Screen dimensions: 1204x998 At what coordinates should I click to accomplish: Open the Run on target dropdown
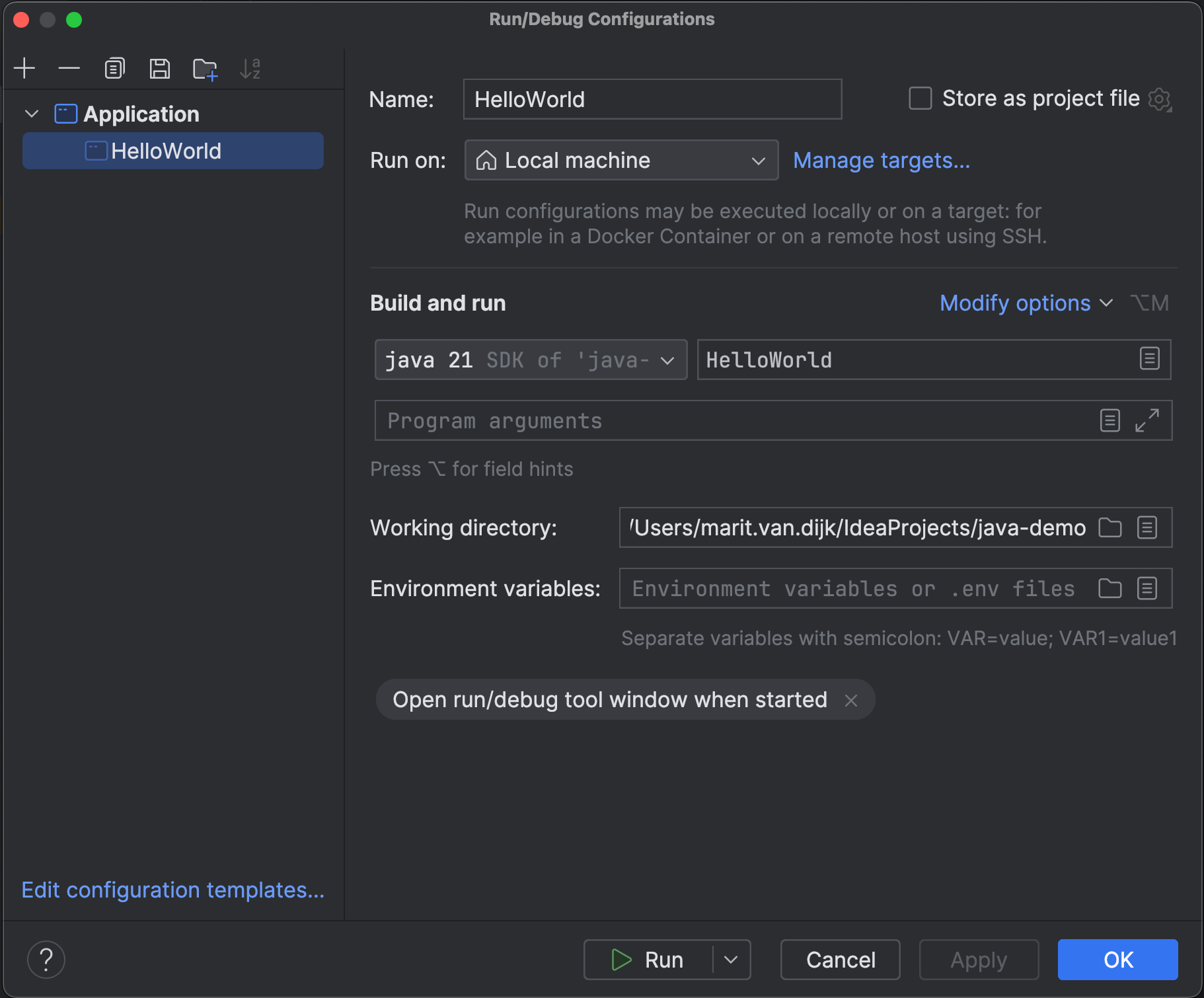pyautogui.click(x=757, y=160)
